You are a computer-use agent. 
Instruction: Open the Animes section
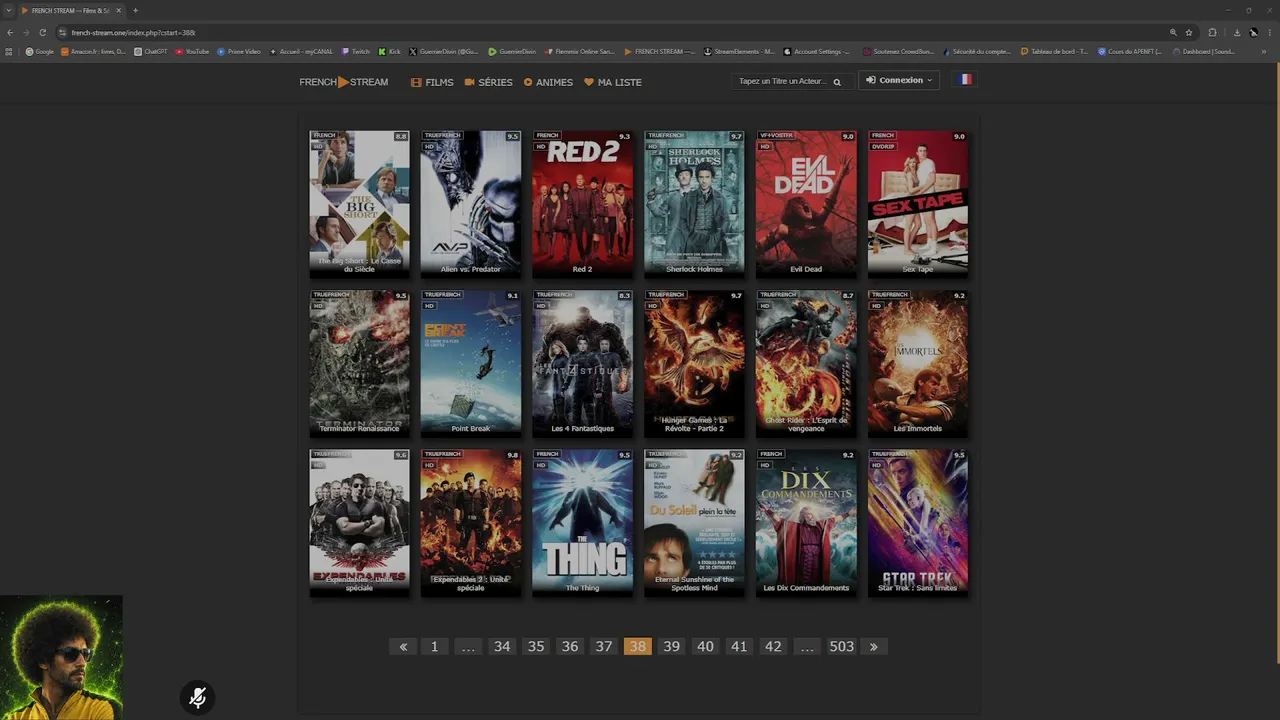coord(548,82)
